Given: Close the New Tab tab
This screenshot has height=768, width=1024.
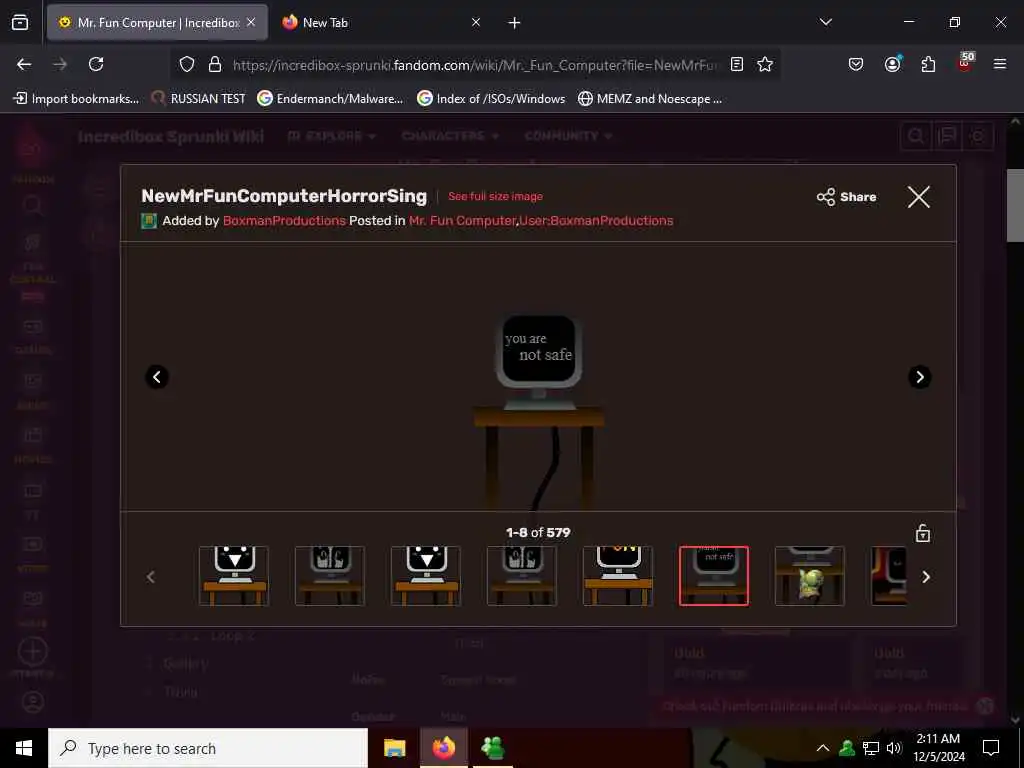Looking at the screenshot, I should [476, 23].
